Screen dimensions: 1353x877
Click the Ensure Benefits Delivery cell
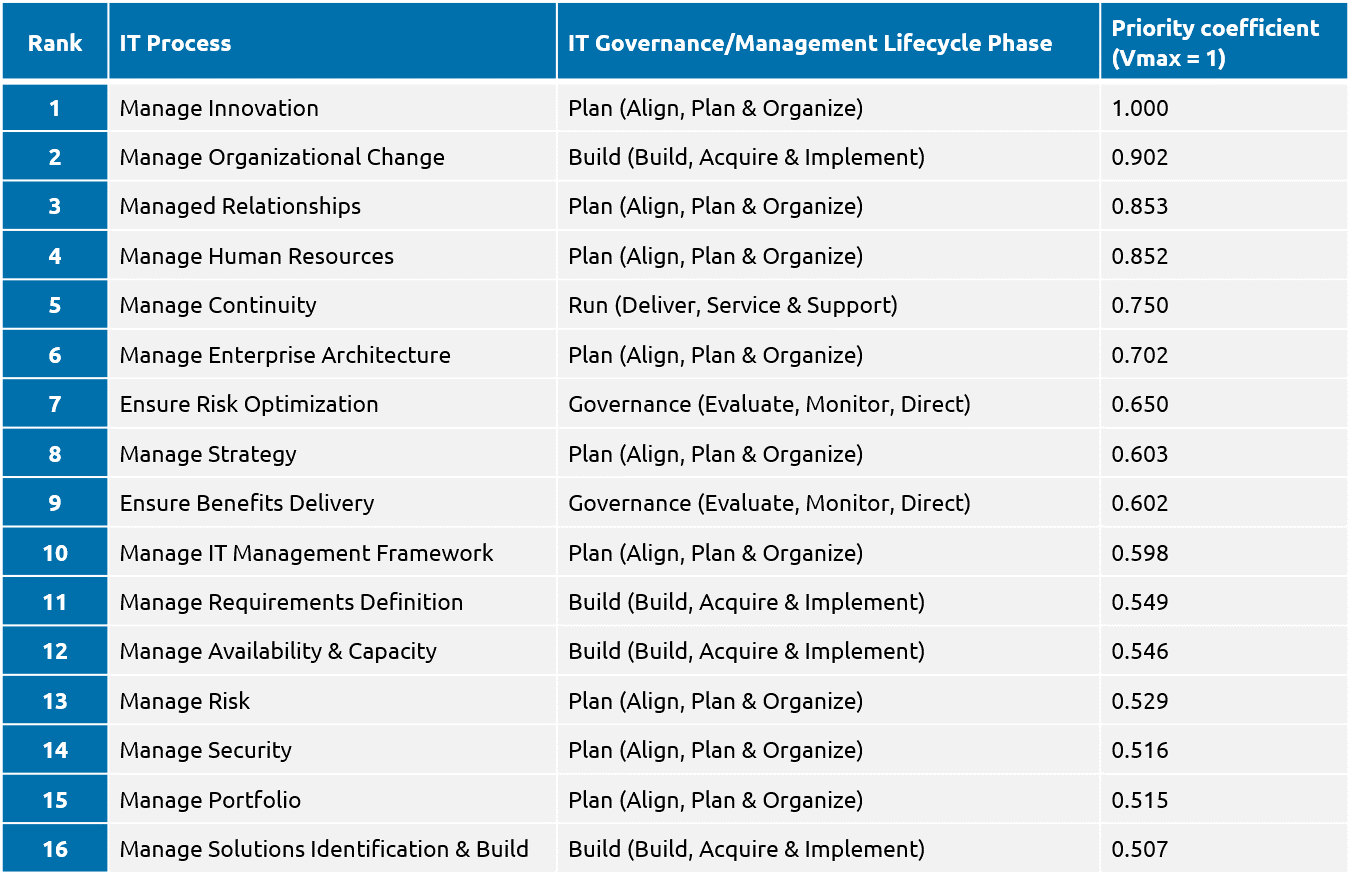click(x=247, y=503)
